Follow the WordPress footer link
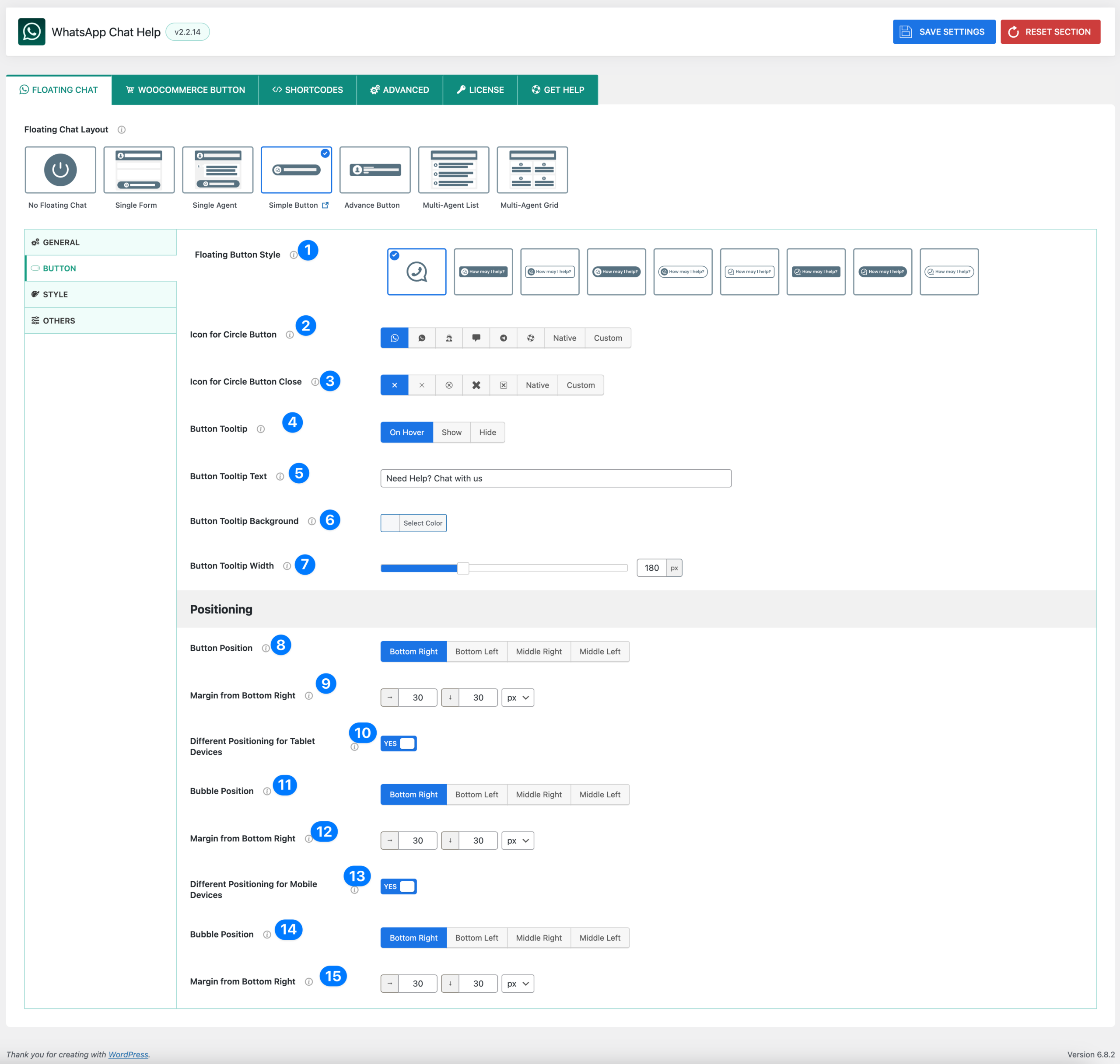 [x=128, y=1054]
